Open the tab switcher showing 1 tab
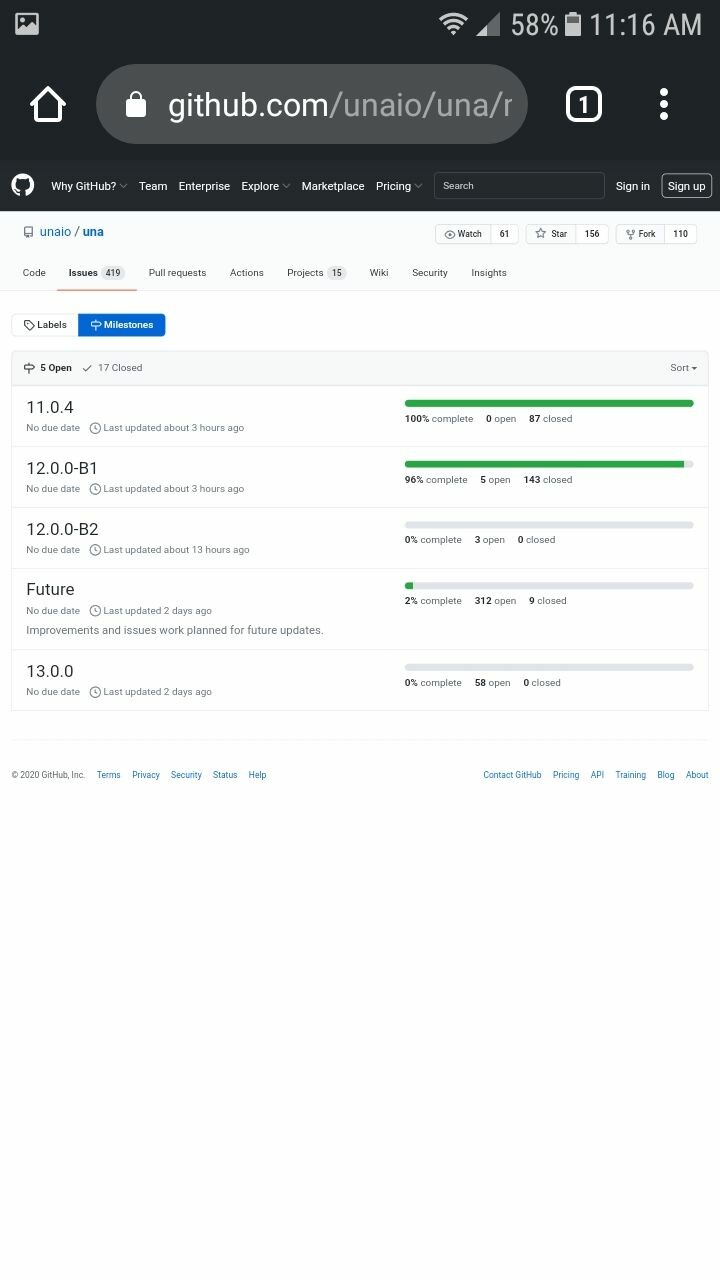The image size is (720, 1280). [x=584, y=104]
